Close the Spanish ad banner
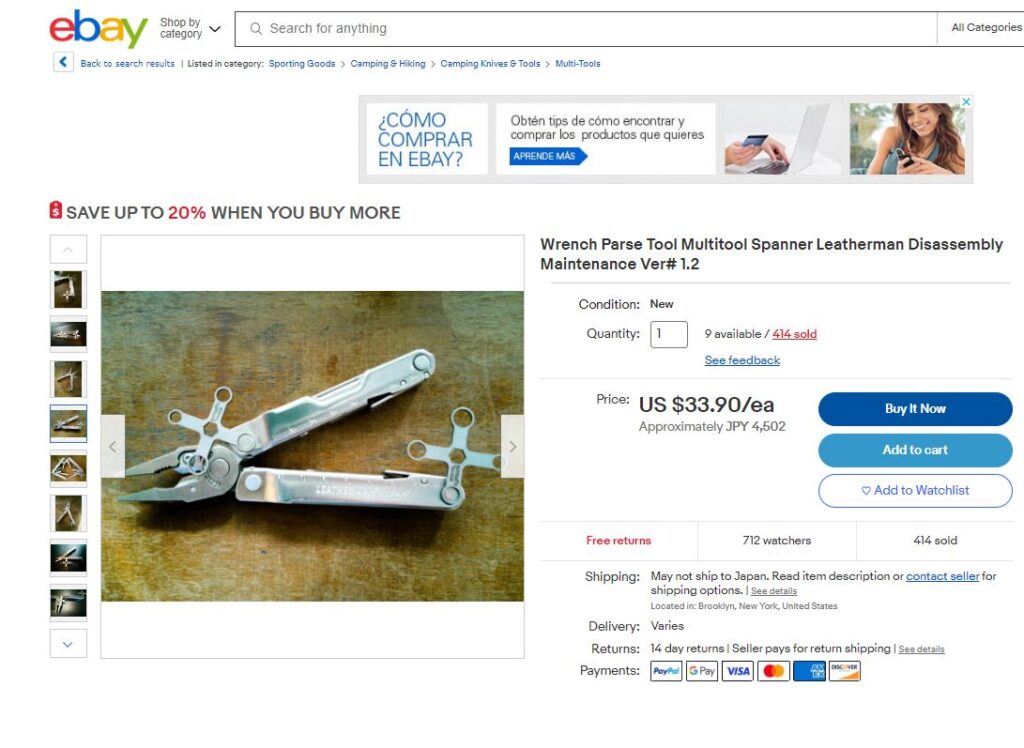The image size is (1024, 748). pyautogui.click(x=966, y=102)
